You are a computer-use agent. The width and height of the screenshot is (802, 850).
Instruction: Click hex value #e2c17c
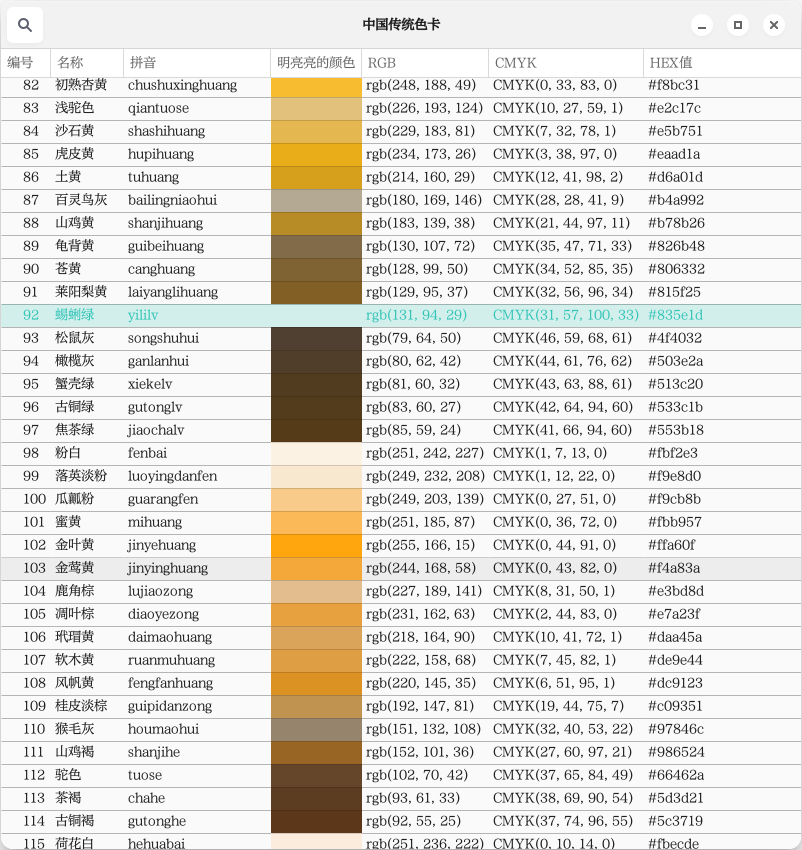pos(675,108)
